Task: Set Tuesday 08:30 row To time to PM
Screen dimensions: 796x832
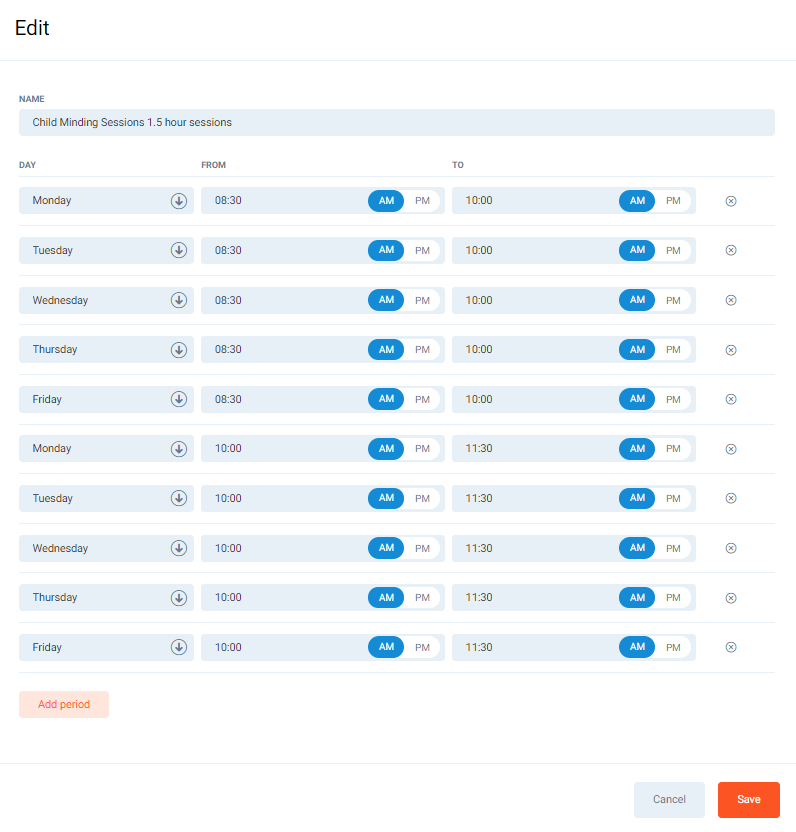Action: 673,250
